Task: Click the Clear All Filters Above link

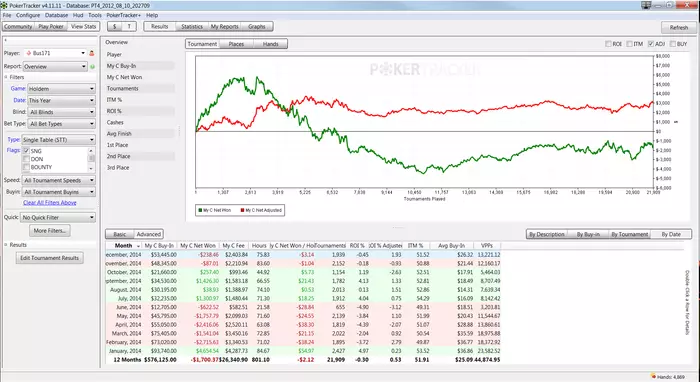Action: coord(50,203)
